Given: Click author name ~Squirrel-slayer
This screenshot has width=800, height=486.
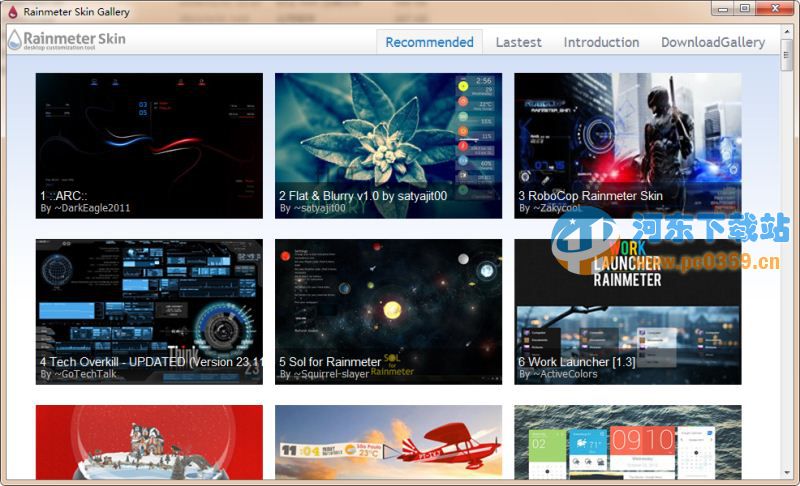Looking at the screenshot, I should point(331,374).
